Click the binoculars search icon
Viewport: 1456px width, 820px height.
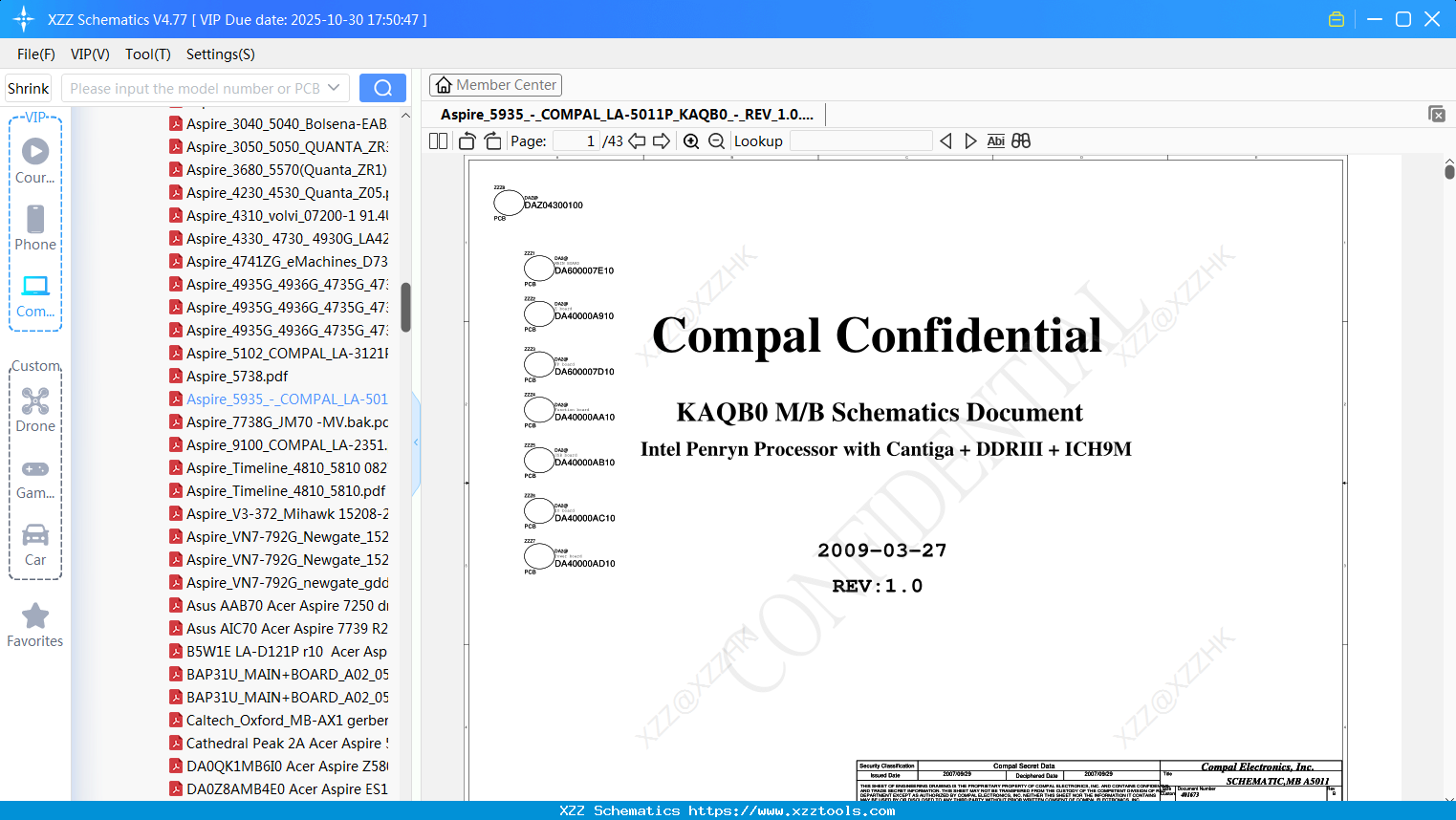pyautogui.click(x=1021, y=140)
